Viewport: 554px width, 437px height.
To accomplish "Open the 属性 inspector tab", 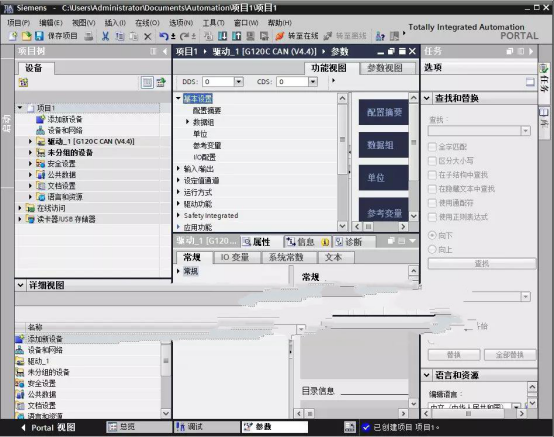I will [x=257, y=242].
